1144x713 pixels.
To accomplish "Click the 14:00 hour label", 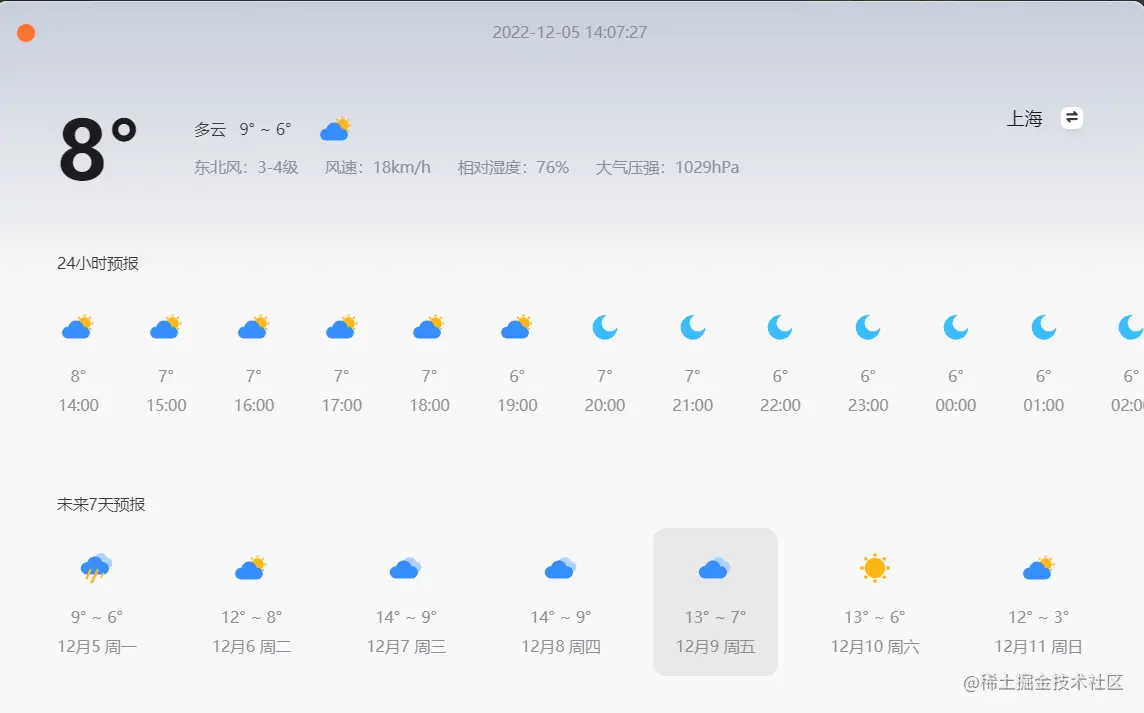I will click(x=79, y=405).
